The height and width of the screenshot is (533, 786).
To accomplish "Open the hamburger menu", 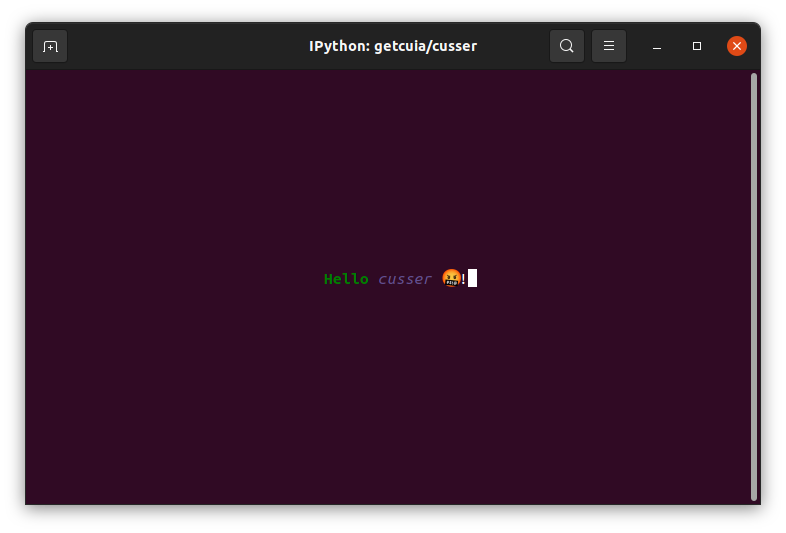I will (x=609, y=46).
